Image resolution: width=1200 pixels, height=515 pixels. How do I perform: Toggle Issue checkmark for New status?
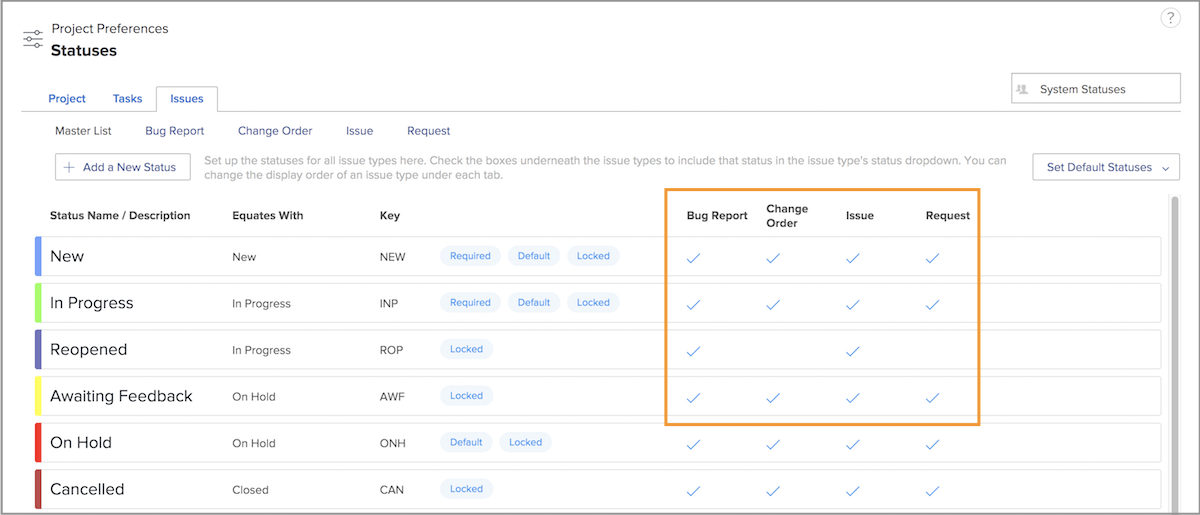(x=852, y=257)
